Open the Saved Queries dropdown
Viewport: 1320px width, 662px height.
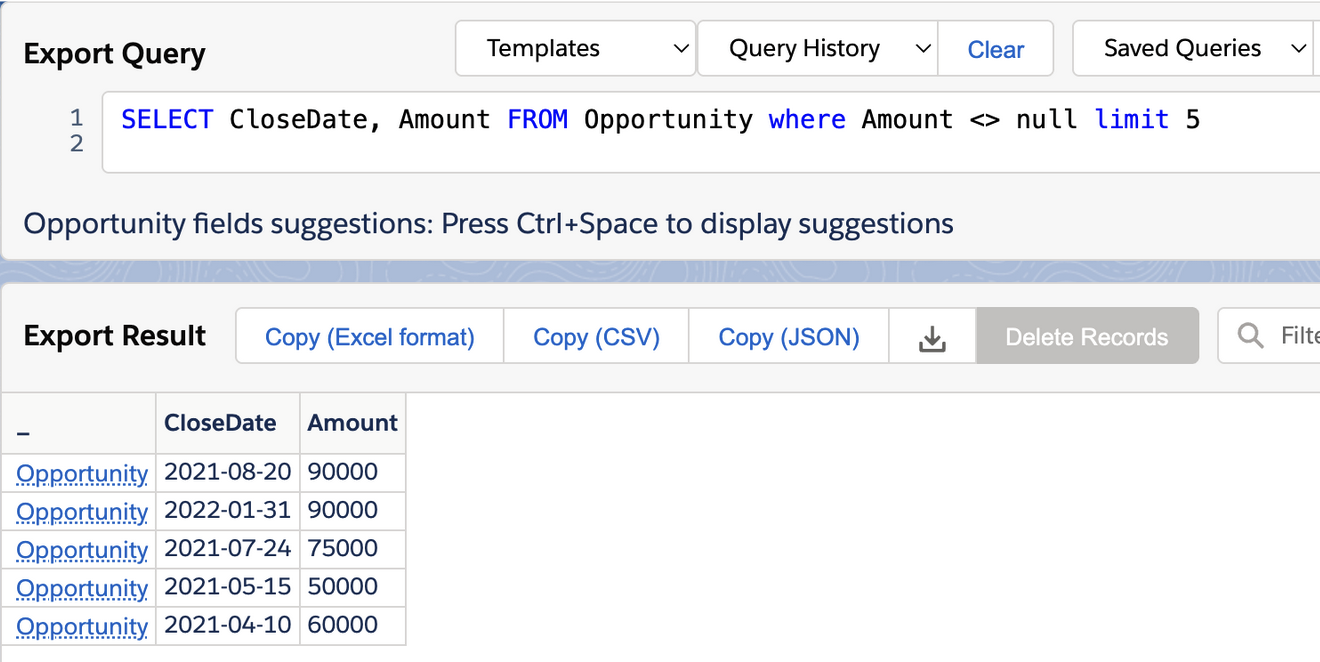(x=1194, y=48)
